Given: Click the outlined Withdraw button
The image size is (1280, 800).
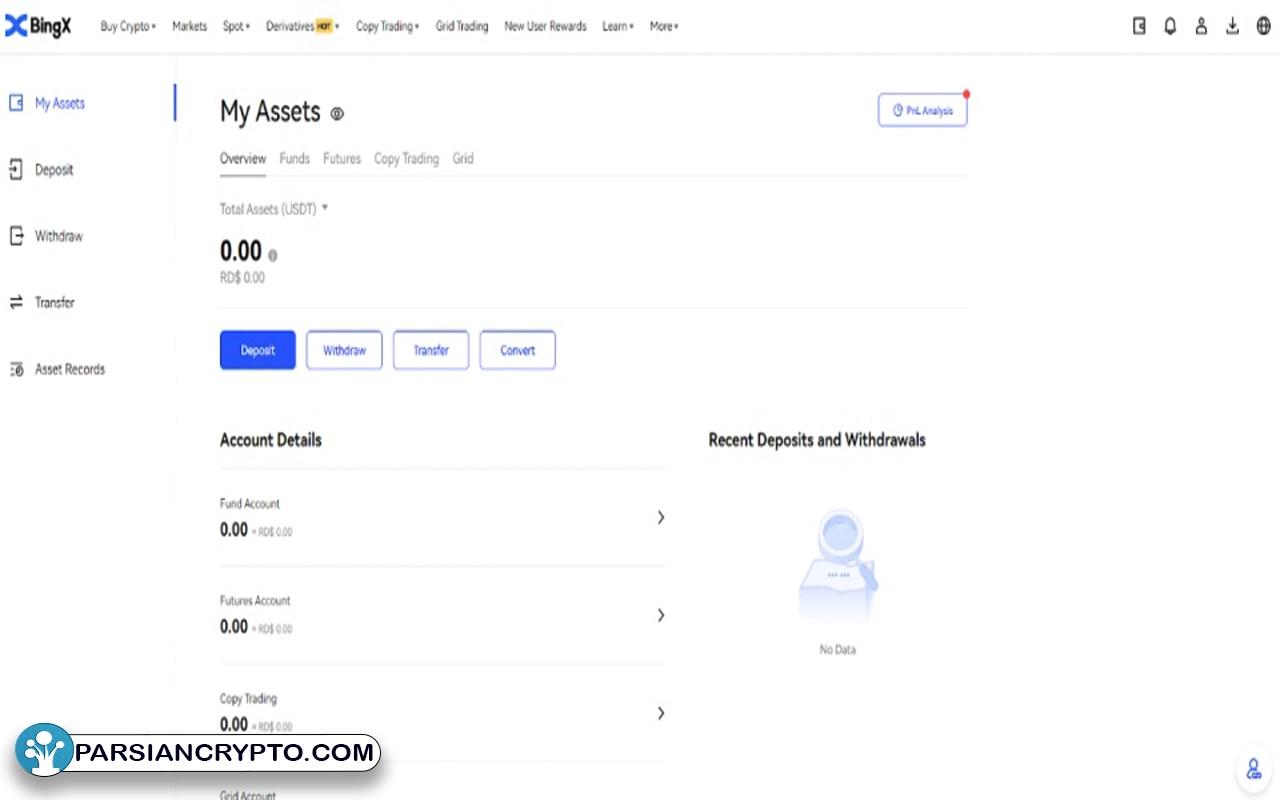Looking at the screenshot, I should pyautogui.click(x=344, y=350).
